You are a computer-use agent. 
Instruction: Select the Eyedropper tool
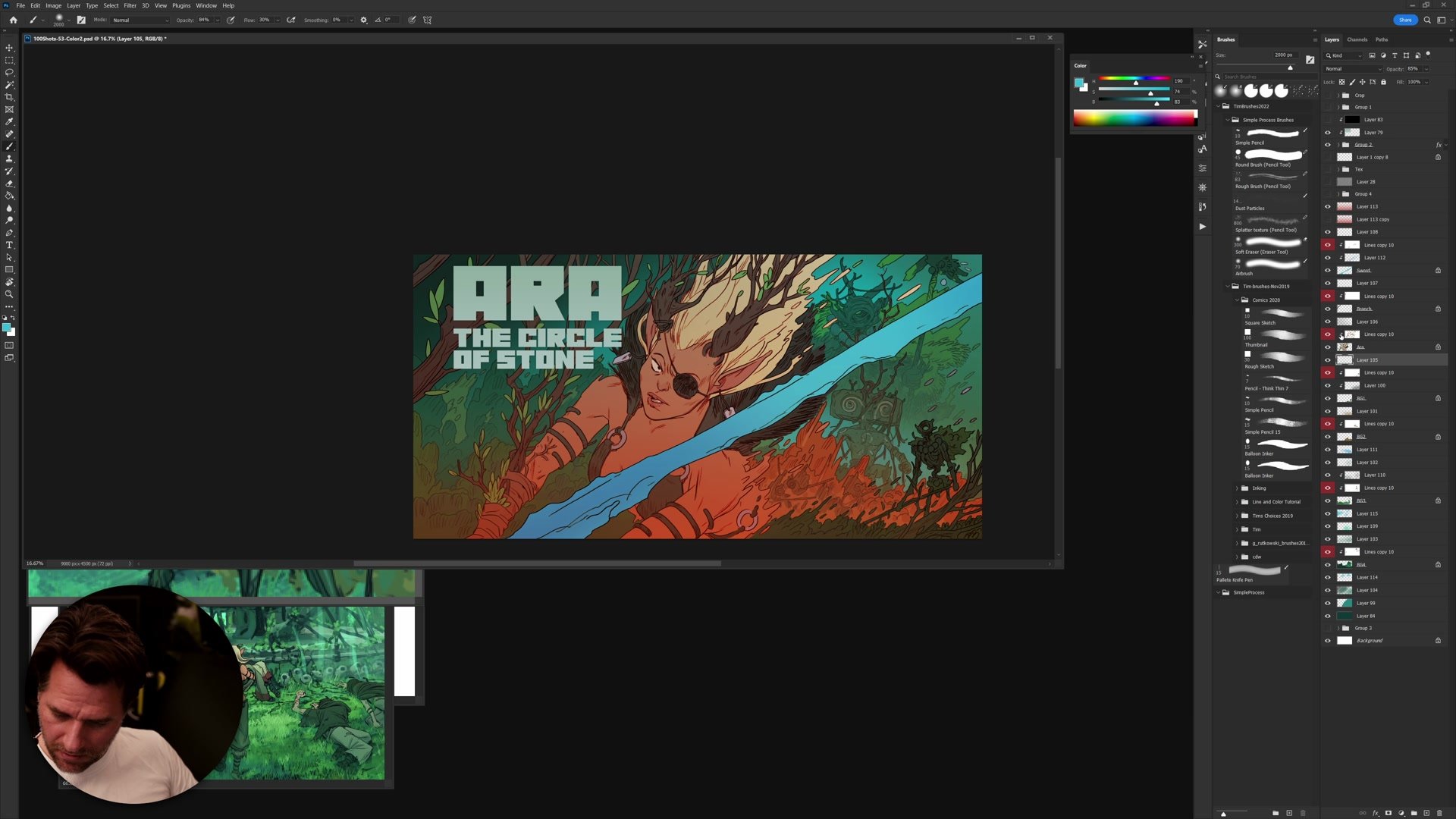(x=9, y=121)
